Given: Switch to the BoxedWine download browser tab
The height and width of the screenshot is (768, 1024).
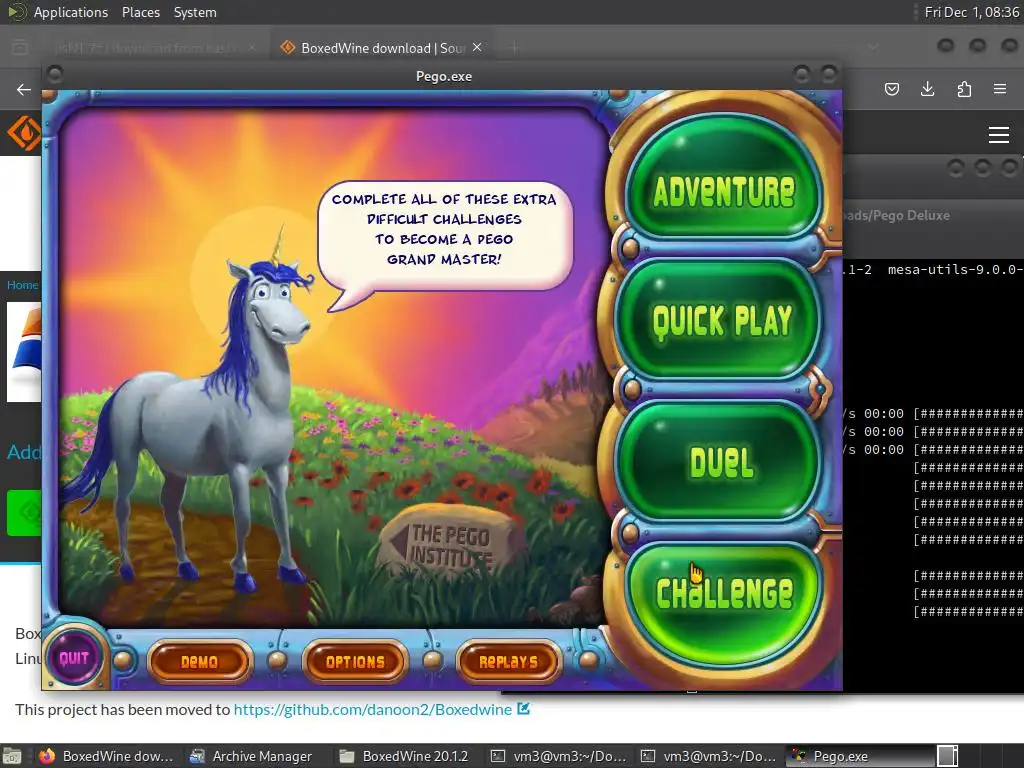Looking at the screenshot, I should (x=382, y=48).
